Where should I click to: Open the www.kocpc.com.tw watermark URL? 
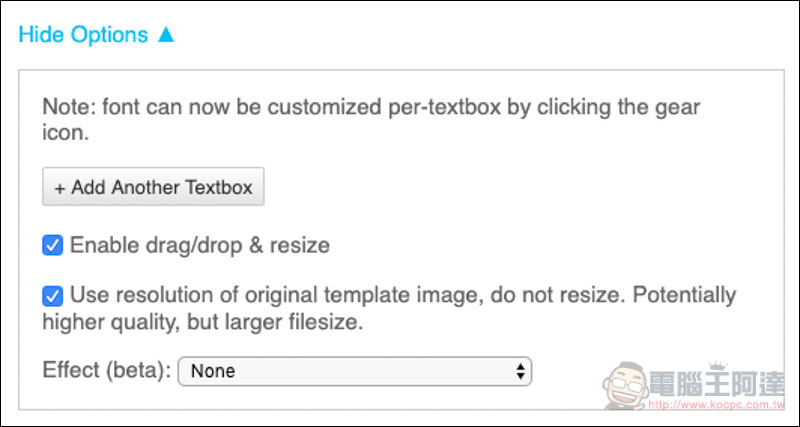pos(714,405)
